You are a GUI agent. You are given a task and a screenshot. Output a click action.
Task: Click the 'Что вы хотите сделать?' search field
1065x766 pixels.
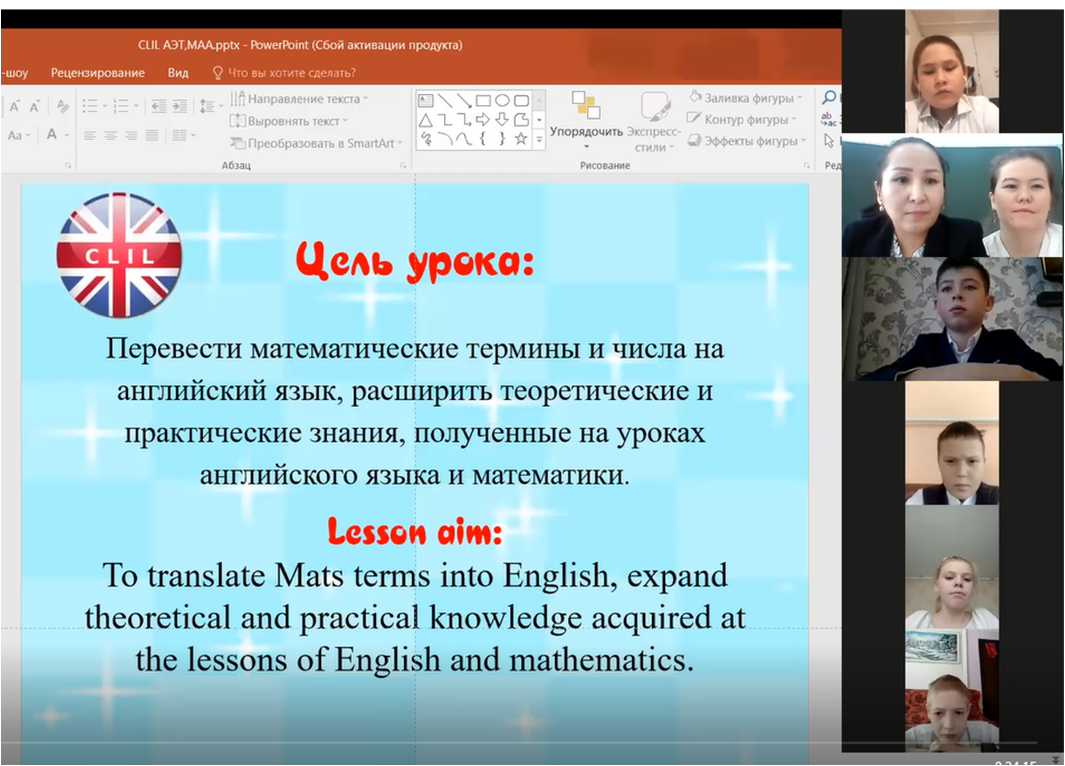pos(291,73)
